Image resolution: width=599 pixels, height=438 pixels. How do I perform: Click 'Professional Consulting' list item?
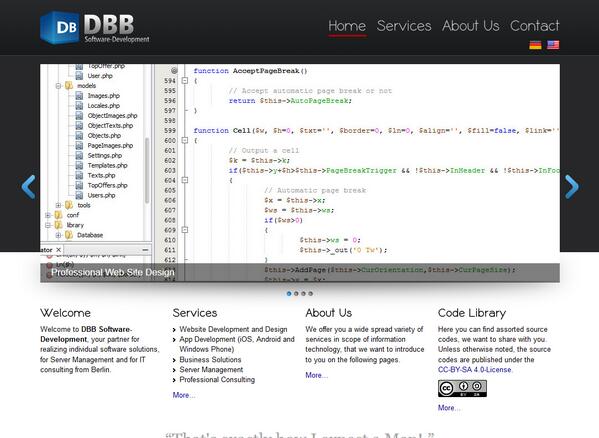click(x=217, y=380)
